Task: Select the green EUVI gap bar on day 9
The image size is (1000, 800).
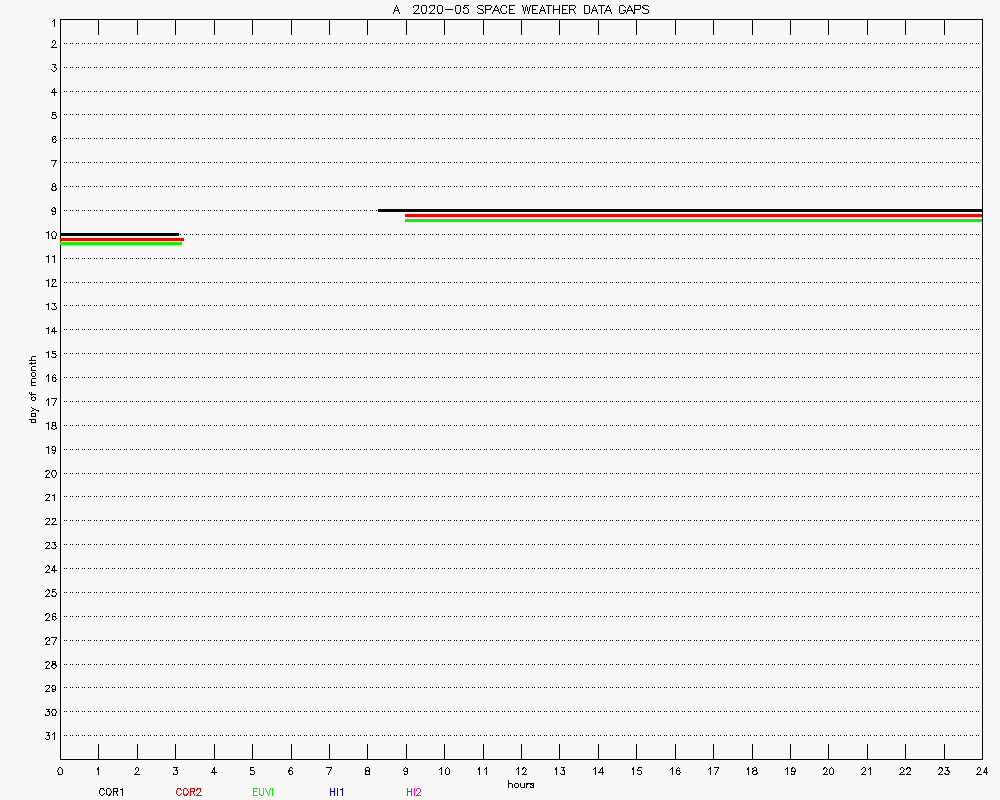Action: (693, 220)
